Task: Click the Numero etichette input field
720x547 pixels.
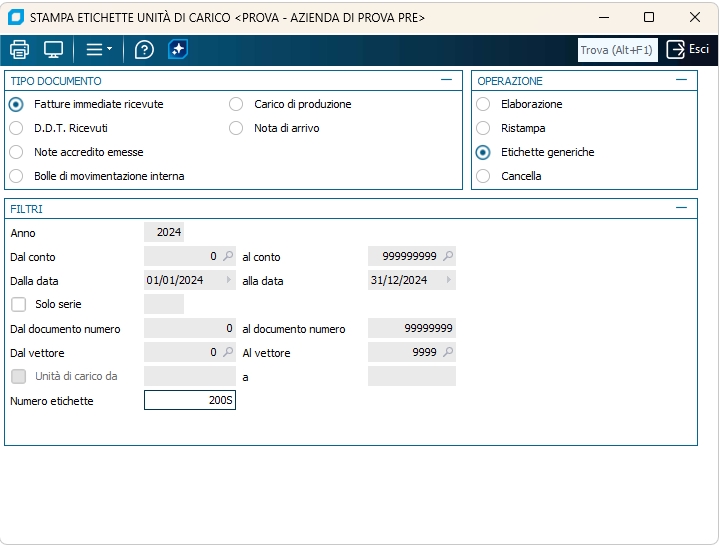Action: tap(190, 400)
